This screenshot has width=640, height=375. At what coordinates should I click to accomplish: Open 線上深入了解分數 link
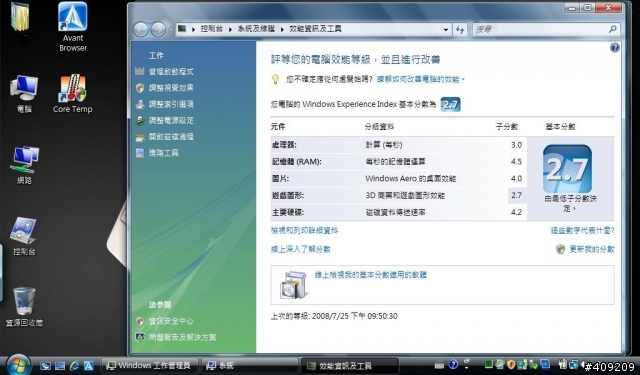coord(301,249)
